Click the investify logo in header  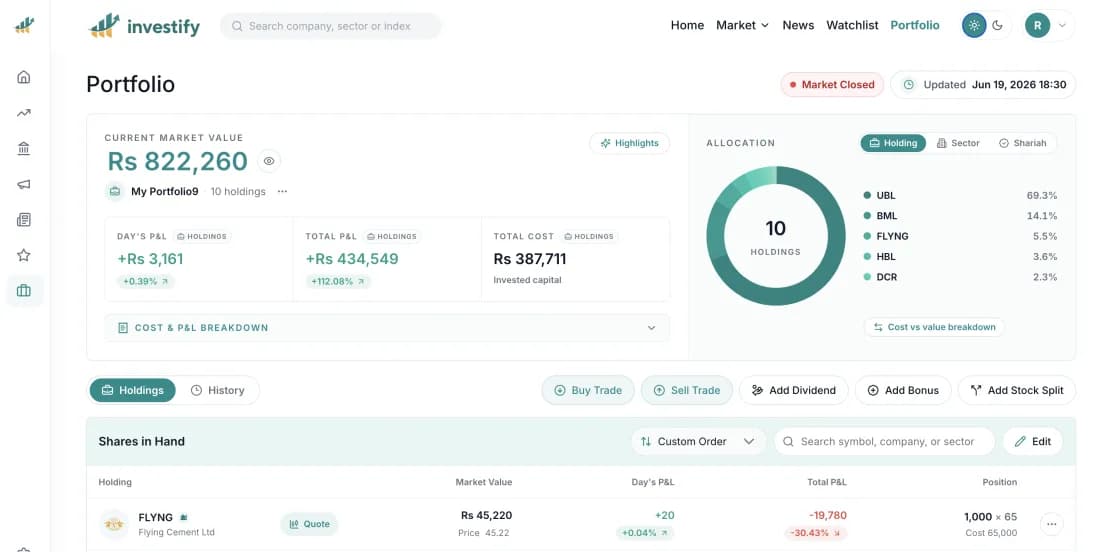coord(145,26)
